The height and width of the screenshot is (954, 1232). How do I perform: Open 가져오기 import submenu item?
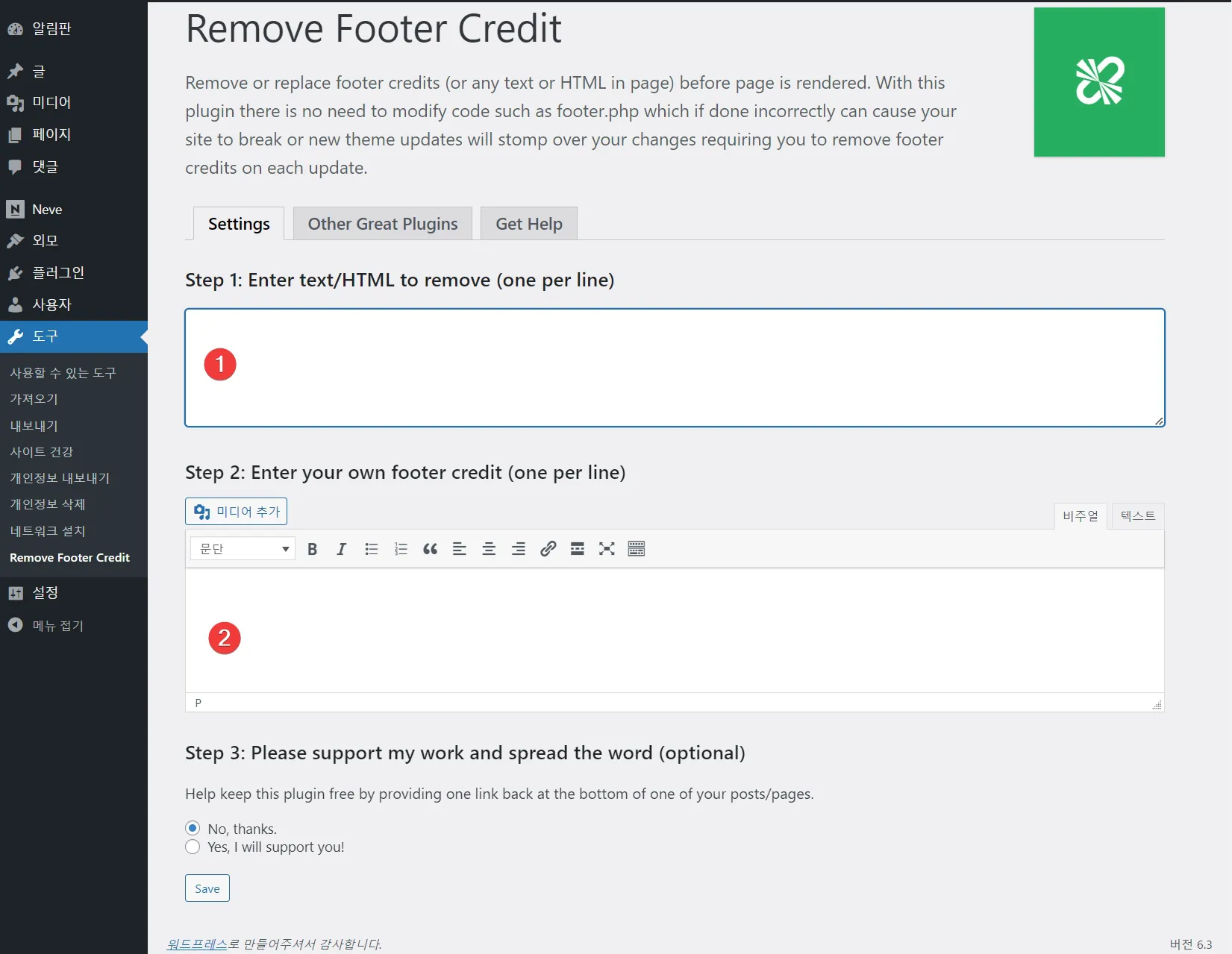point(34,399)
